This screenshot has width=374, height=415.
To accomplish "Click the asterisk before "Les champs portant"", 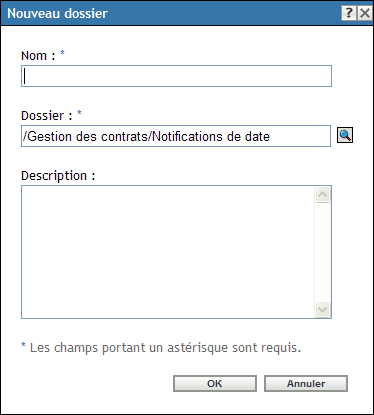I will click(23, 345).
